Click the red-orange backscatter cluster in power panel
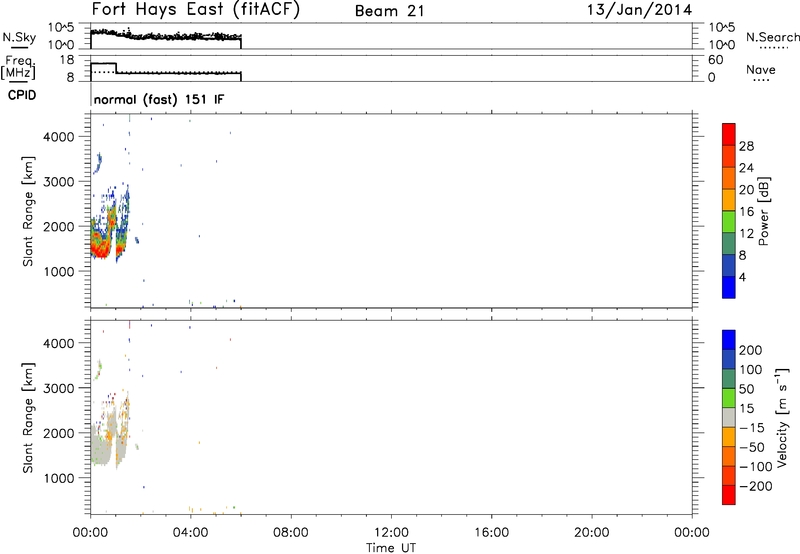This screenshot has width=800, height=554. tap(100, 244)
